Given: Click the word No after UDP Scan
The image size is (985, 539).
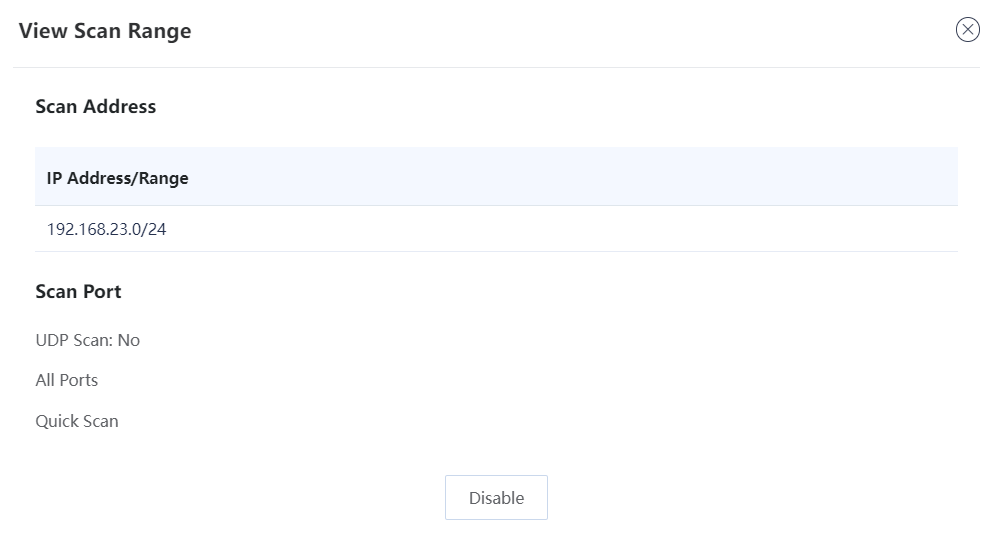Looking at the screenshot, I should point(128,340).
